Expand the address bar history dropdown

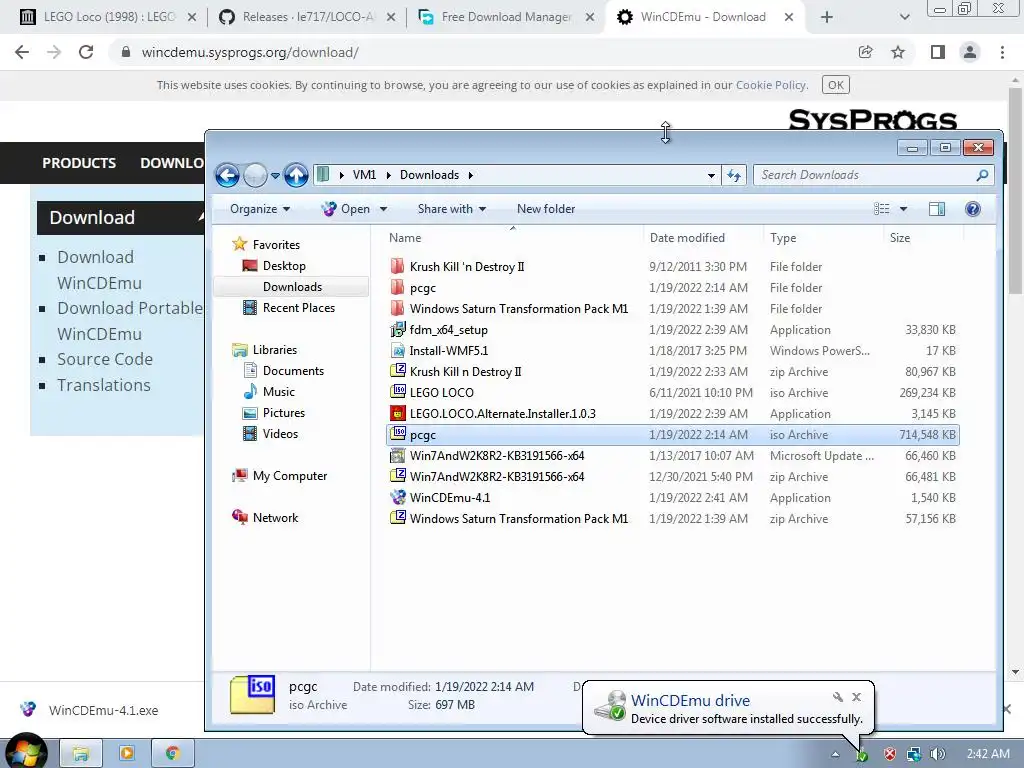coord(711,175)
